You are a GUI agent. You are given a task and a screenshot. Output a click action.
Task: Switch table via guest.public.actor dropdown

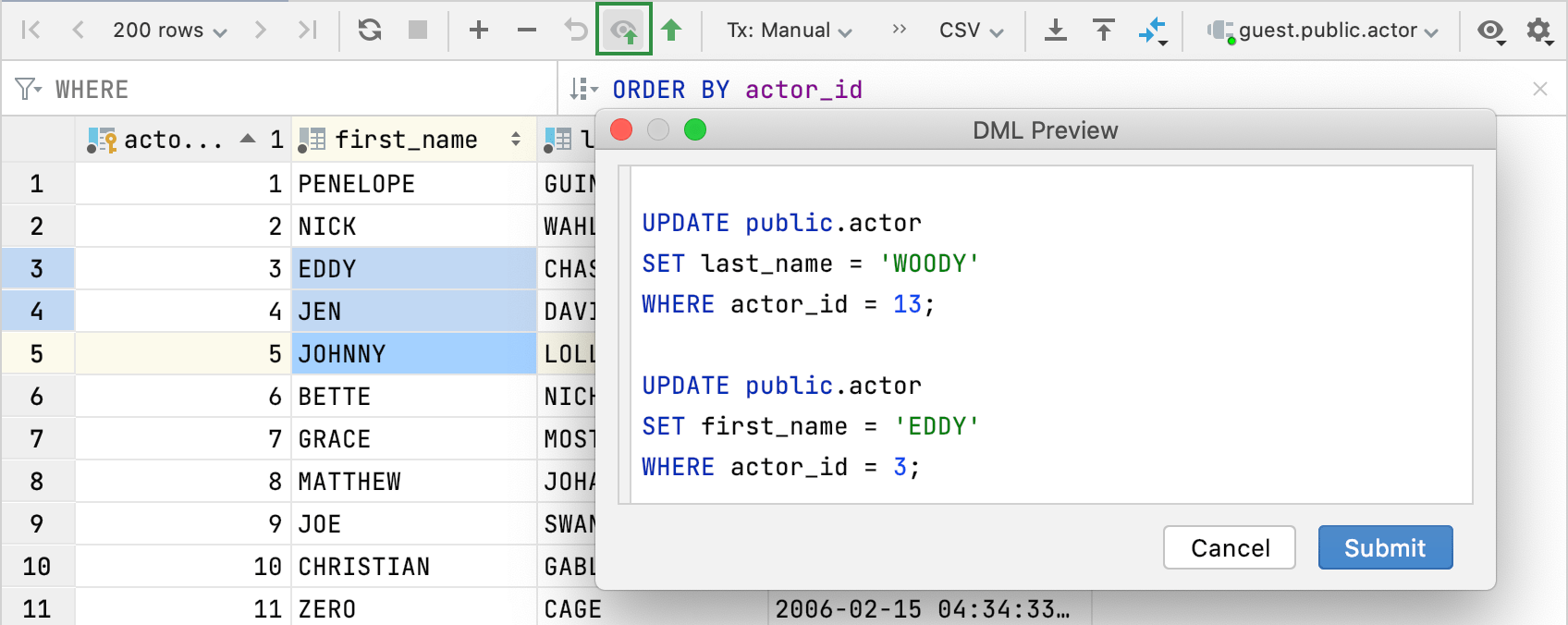(x=1323, y=31)
